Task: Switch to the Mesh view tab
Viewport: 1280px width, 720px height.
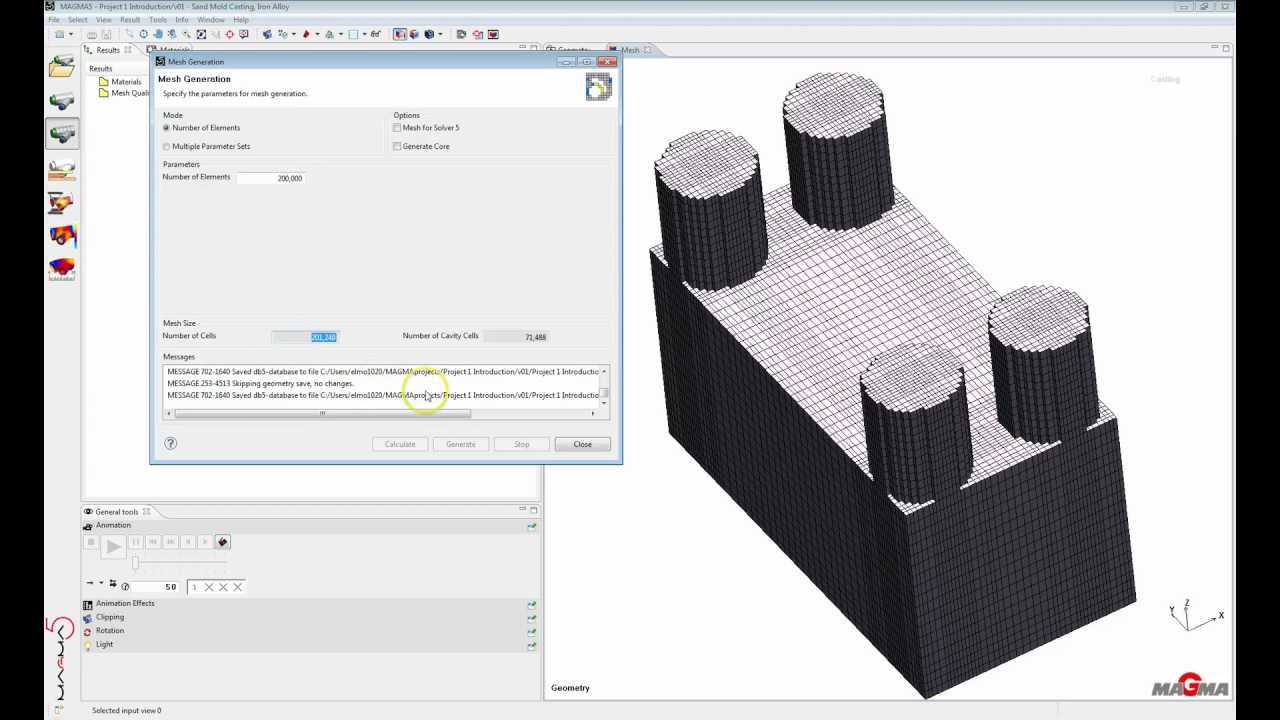Action: tap(630, 50)
